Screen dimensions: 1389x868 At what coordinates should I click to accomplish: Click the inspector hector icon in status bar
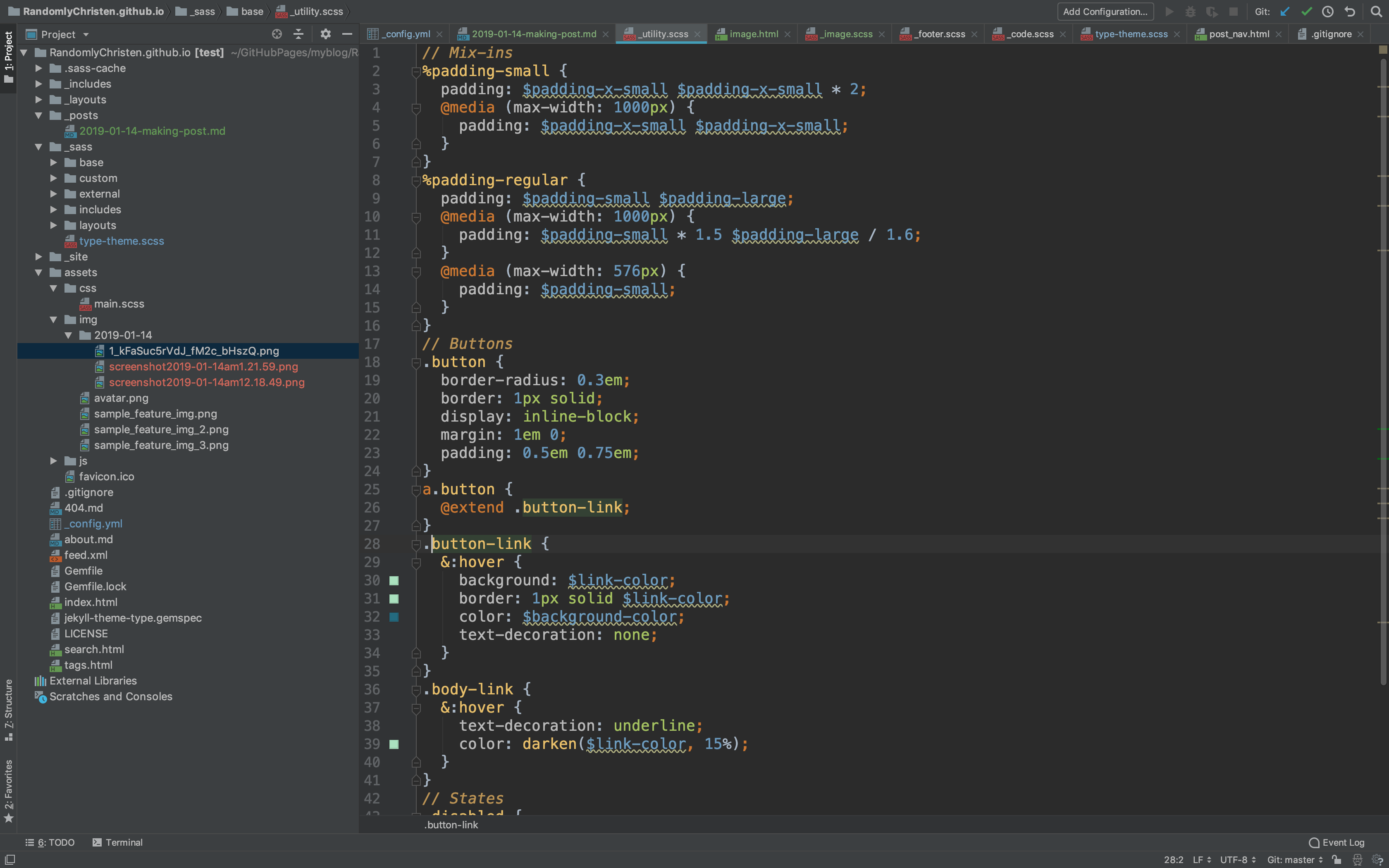pyautogui.click(x=1357, y=859)
